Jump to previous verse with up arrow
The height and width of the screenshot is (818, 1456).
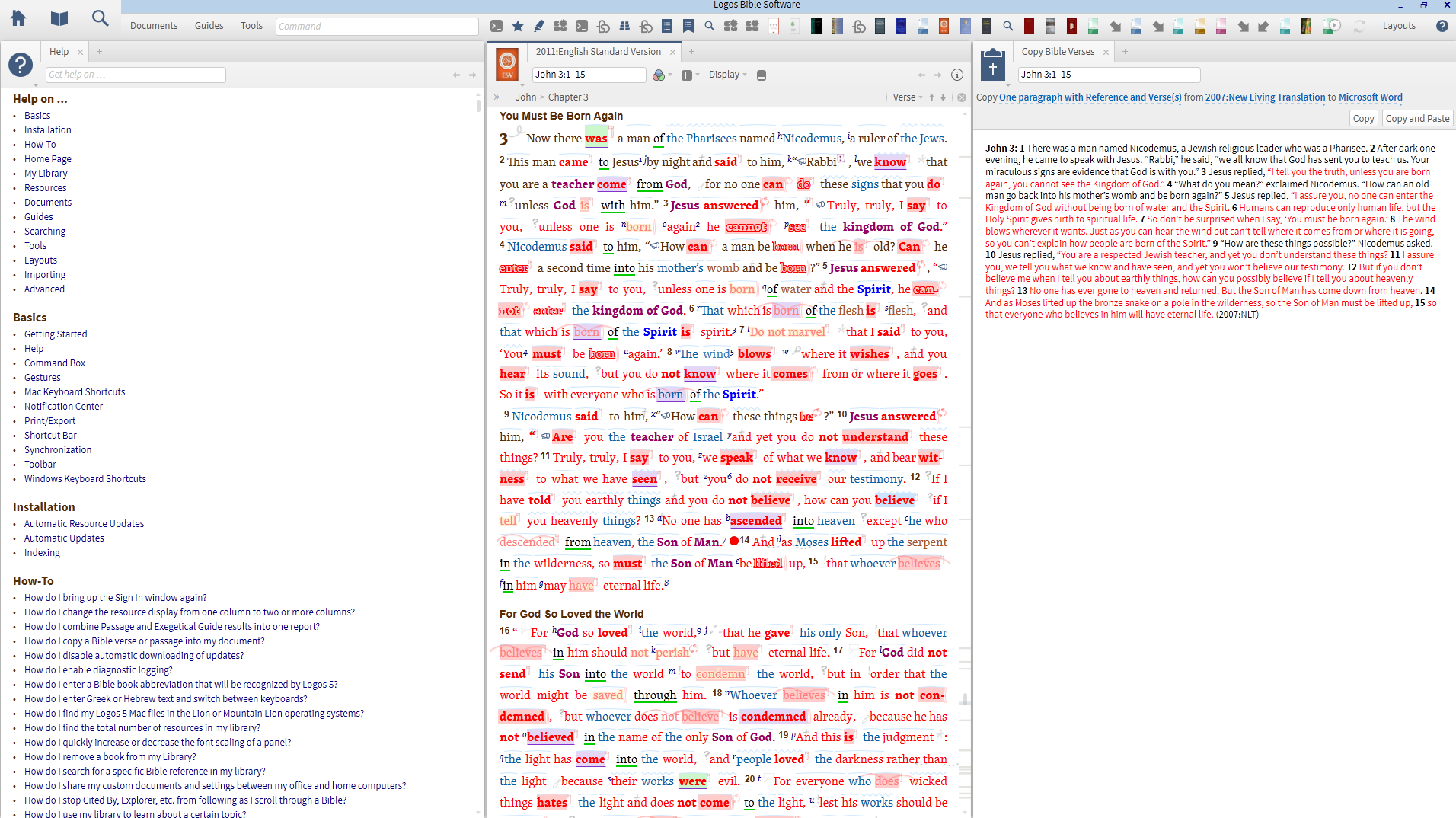(931, 97)
